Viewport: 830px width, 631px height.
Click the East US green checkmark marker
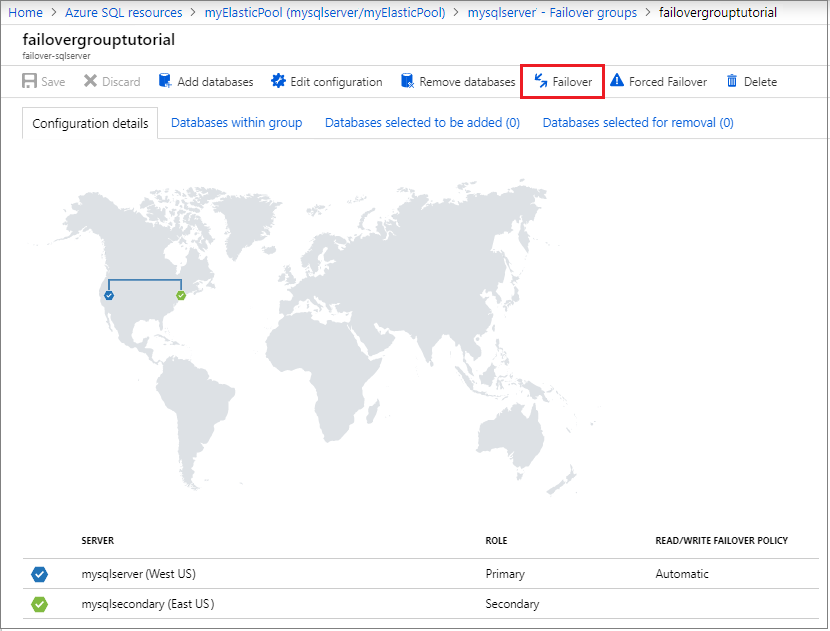181,295
